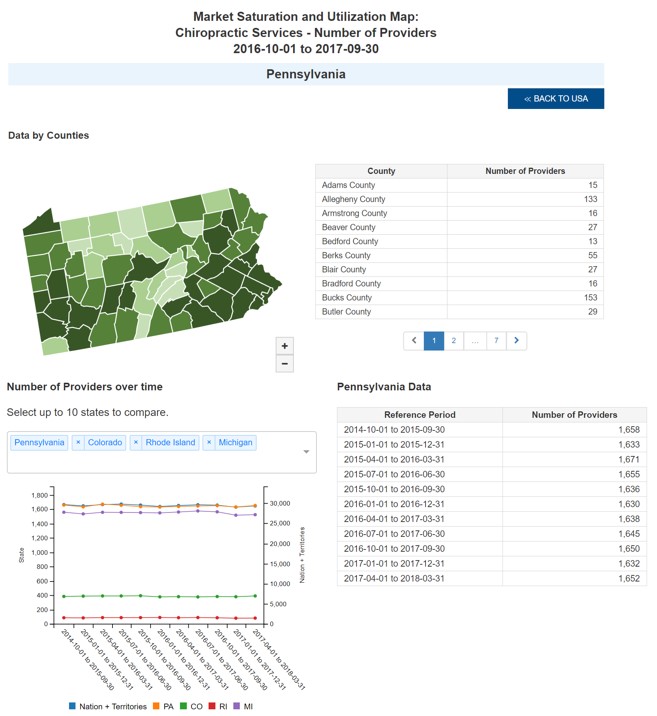The image size is (657, 716).
Task: Zoom in on the Pennsylvania map
Action: [x=285, y=346]
